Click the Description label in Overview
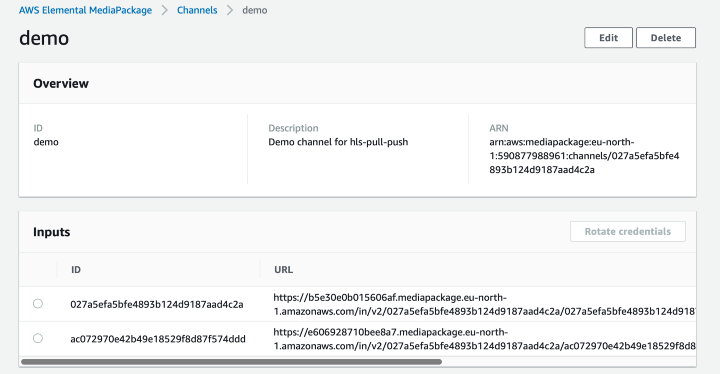This screenshot has width=720, height=374. (x=293, y=128)
